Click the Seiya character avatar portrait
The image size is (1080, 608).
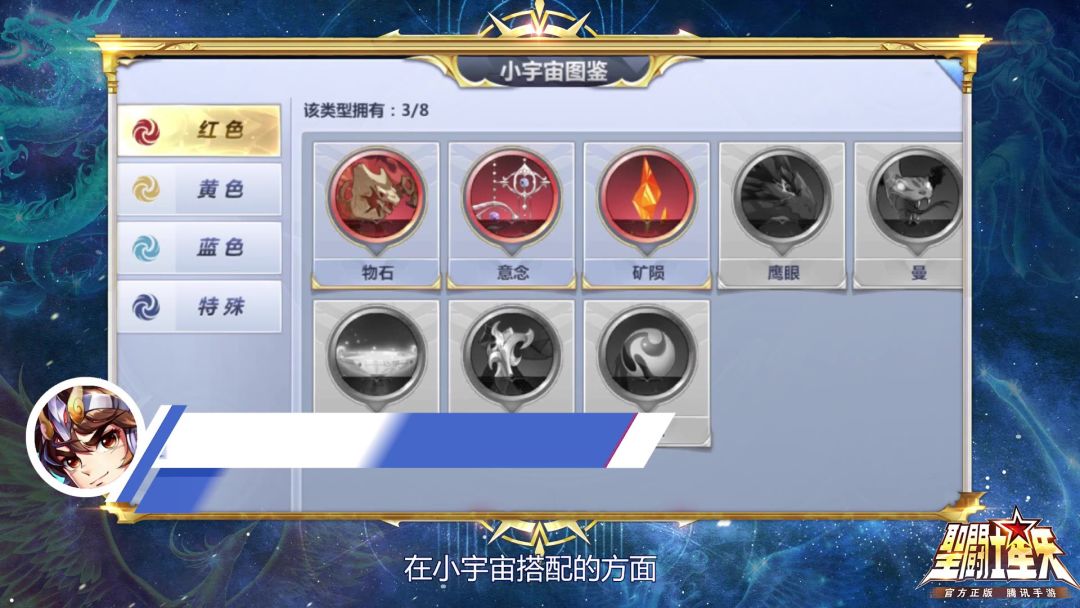pos(86,437)
